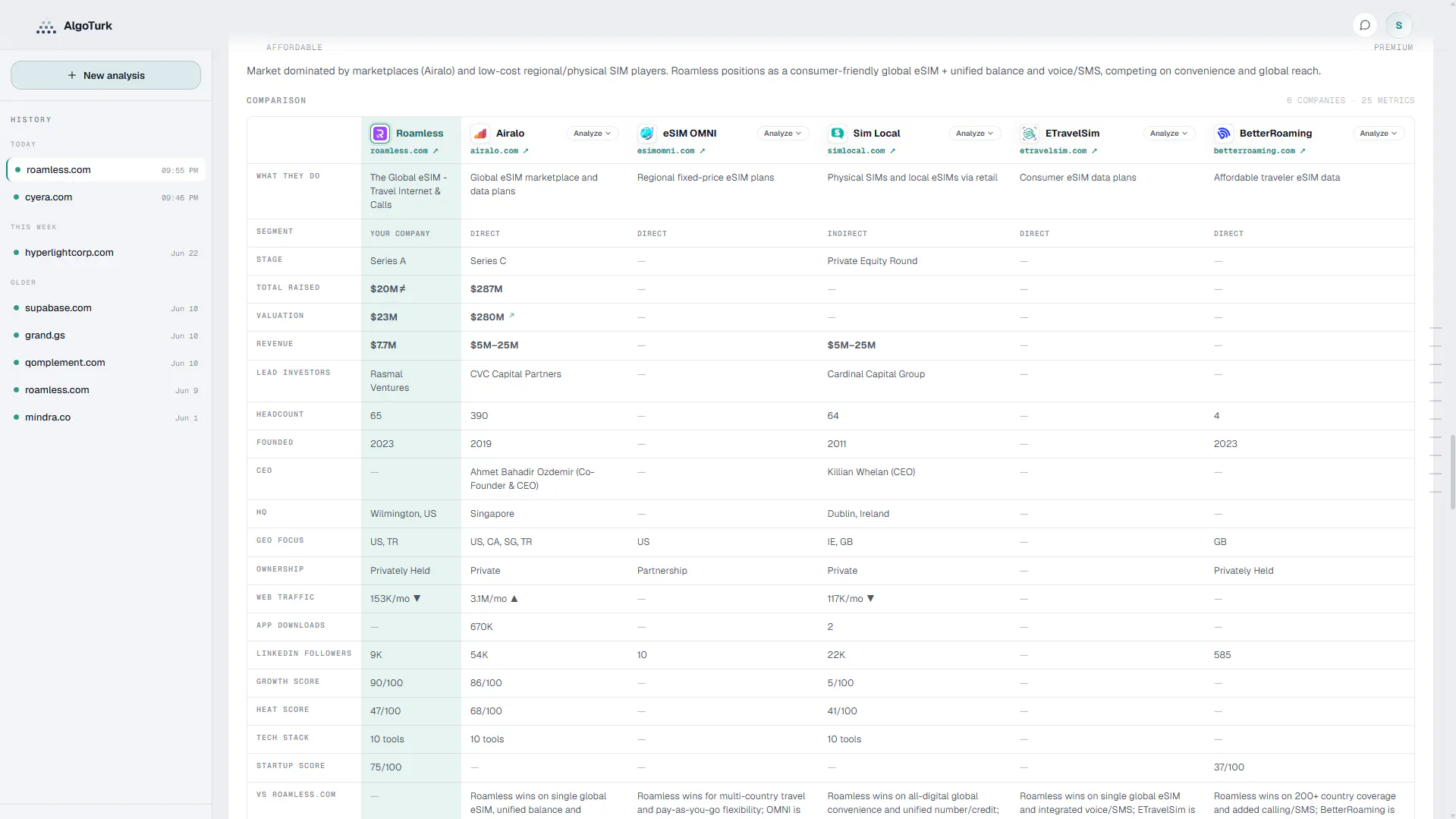
Task: Click CVC Capital Partners cell
Action: coord(516,374)
